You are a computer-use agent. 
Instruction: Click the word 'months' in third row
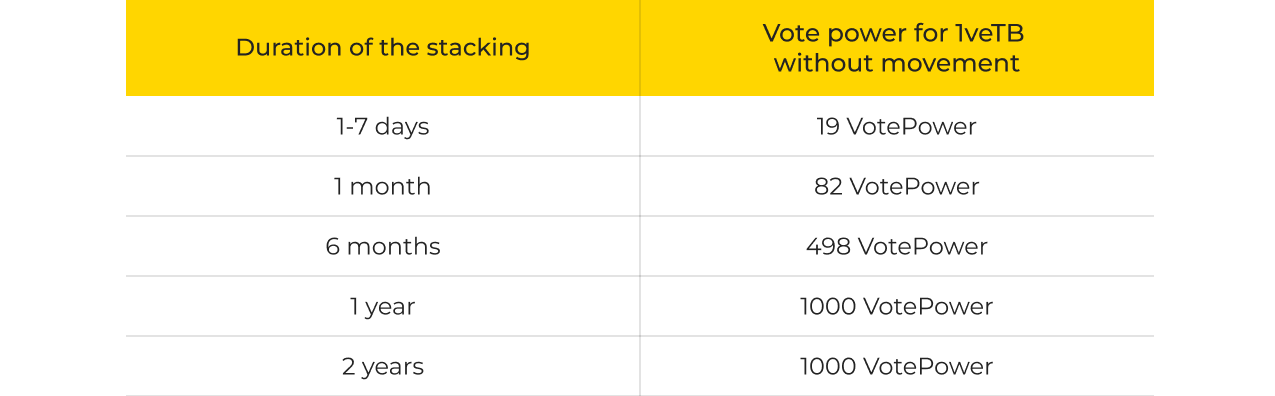pos(393,247)
